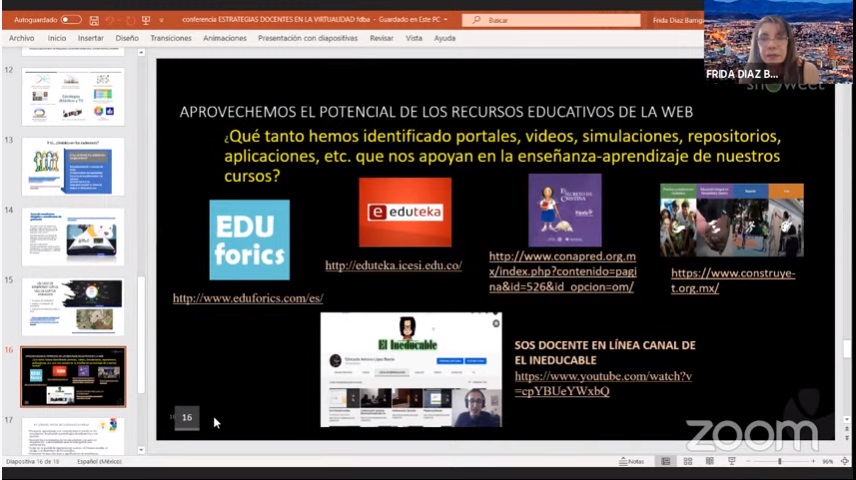Switch to Normal view icon

coord(665,461)
